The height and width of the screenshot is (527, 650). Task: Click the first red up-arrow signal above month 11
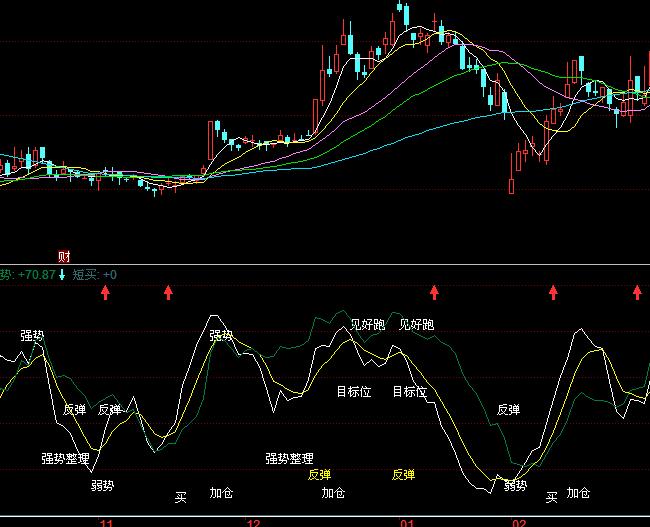[105, 292]
